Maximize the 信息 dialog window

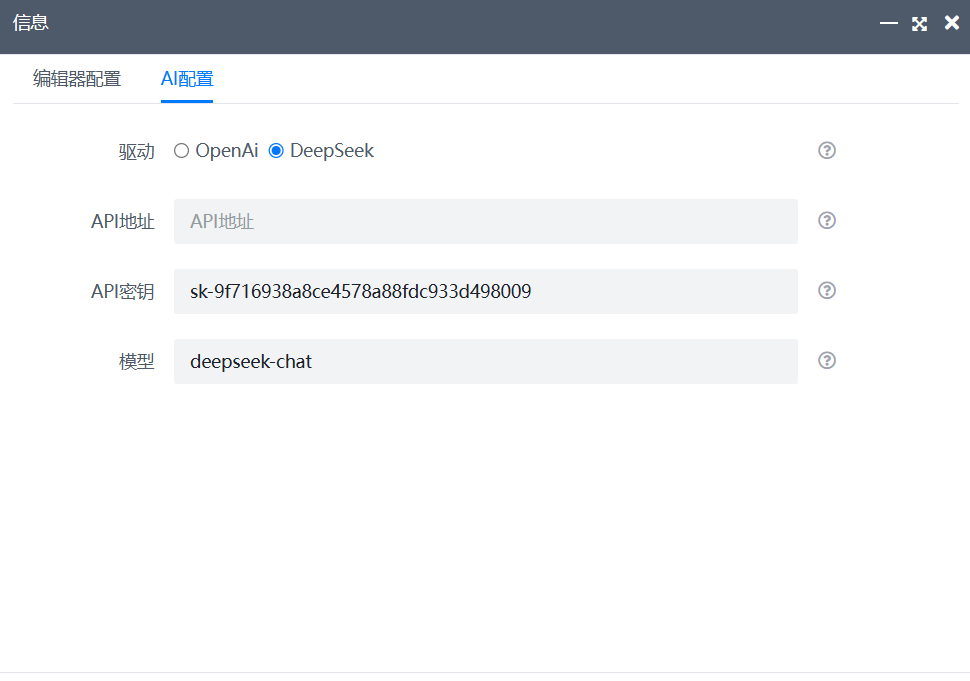[x=919, y=24]
